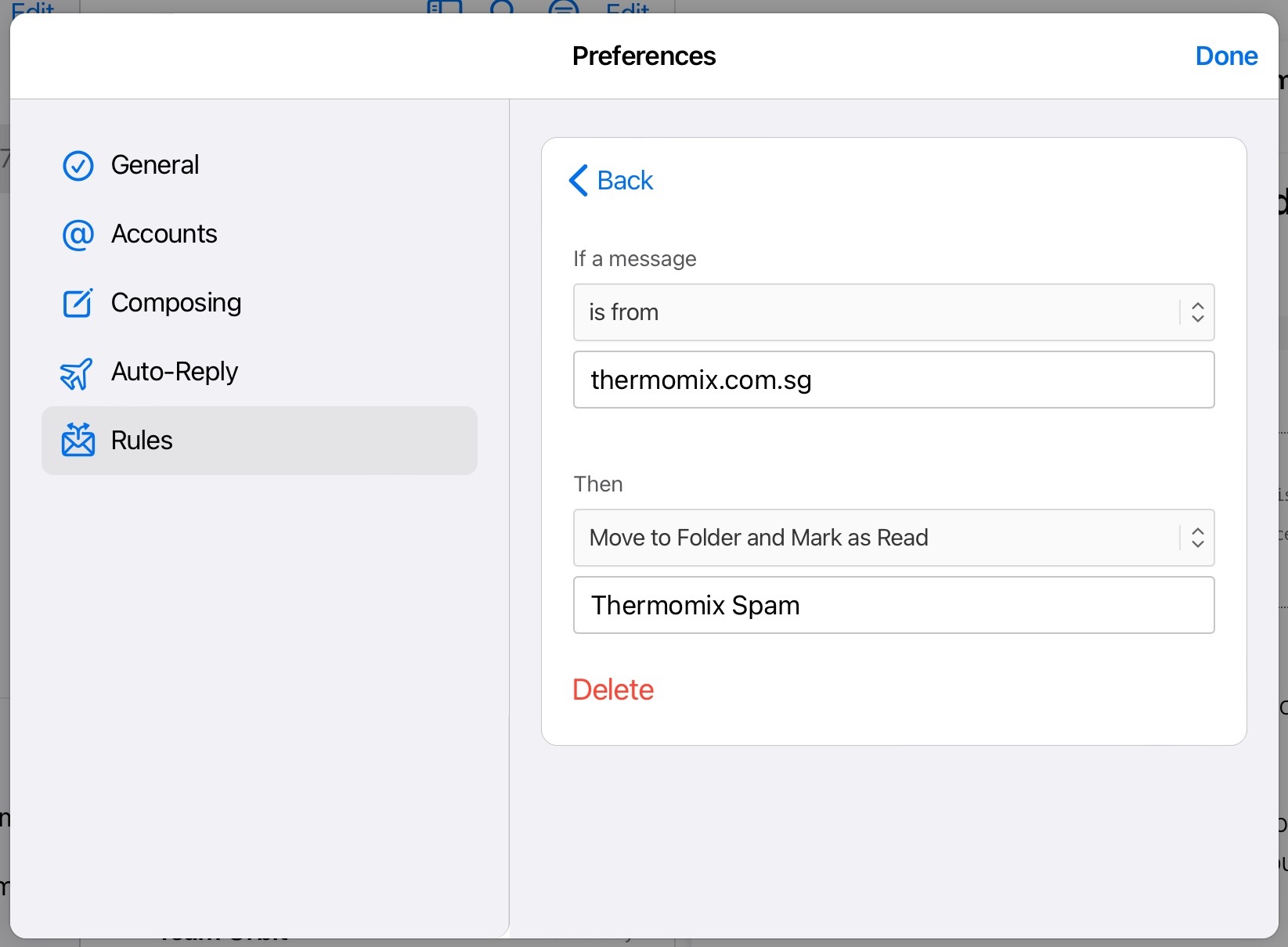1288x947 pixels.
Task: Click the Auto-Reply airplane icon
Action: click(77, 373)
